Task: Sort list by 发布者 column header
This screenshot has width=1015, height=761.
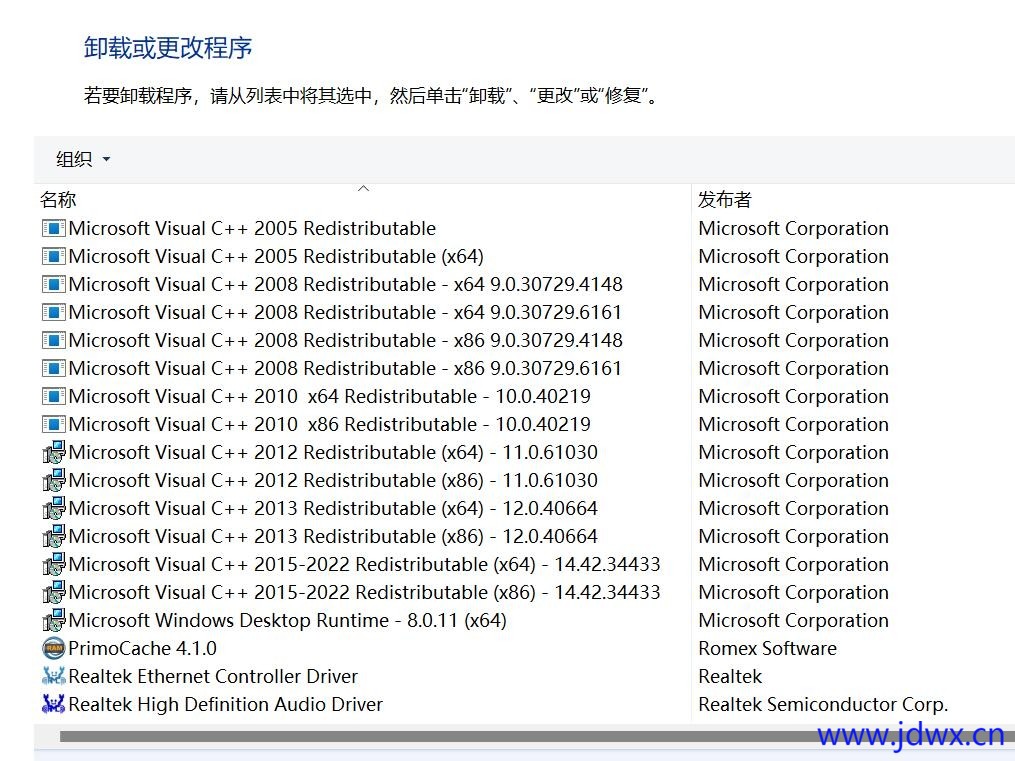Action: coord(724,199)
